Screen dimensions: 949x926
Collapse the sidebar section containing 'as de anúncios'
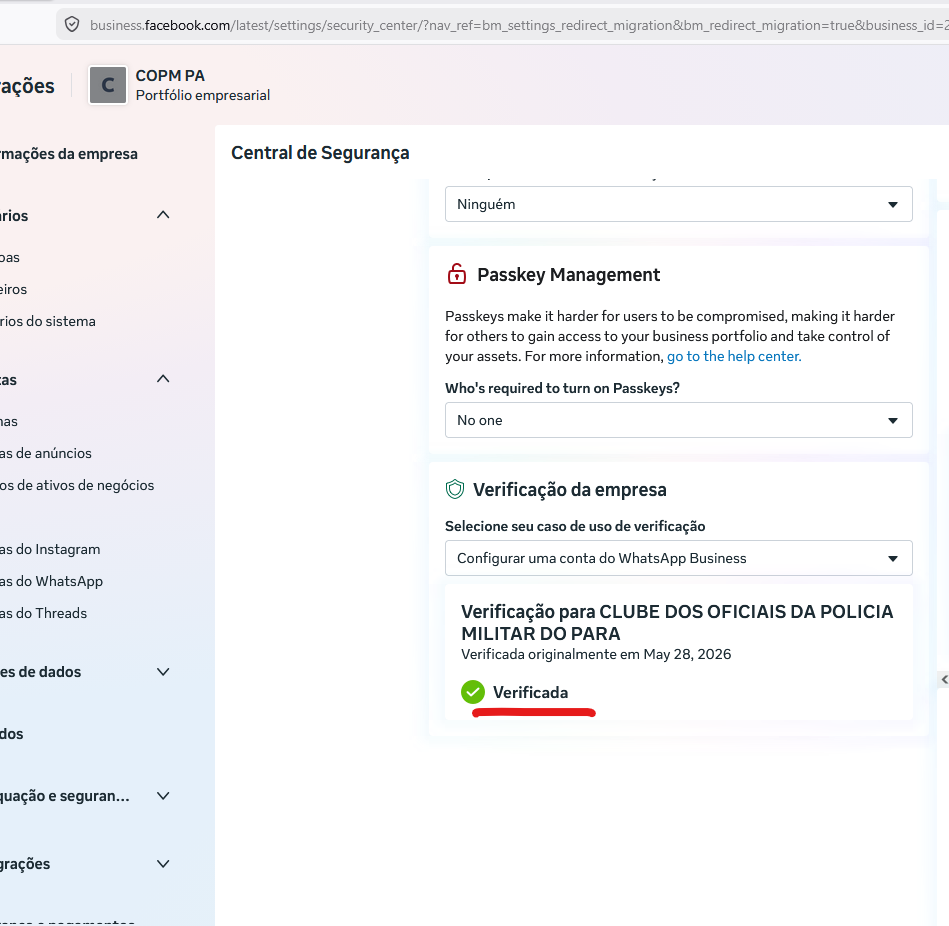(163, 379)
